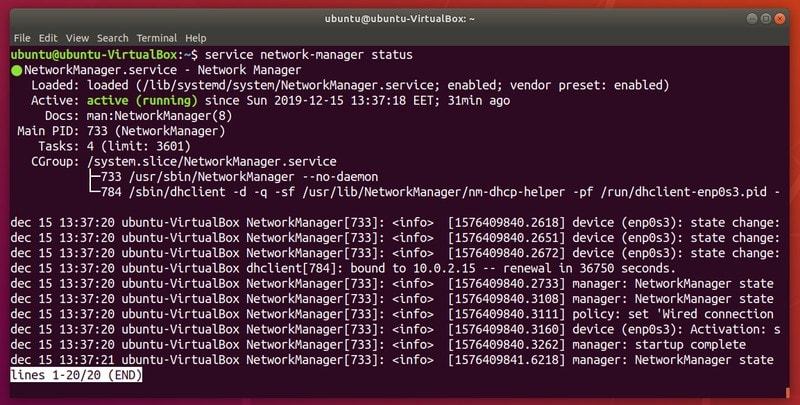Click the window title ubuntu@ubuntu-VirtualBox
800x405 pixels.
point(399,18)
